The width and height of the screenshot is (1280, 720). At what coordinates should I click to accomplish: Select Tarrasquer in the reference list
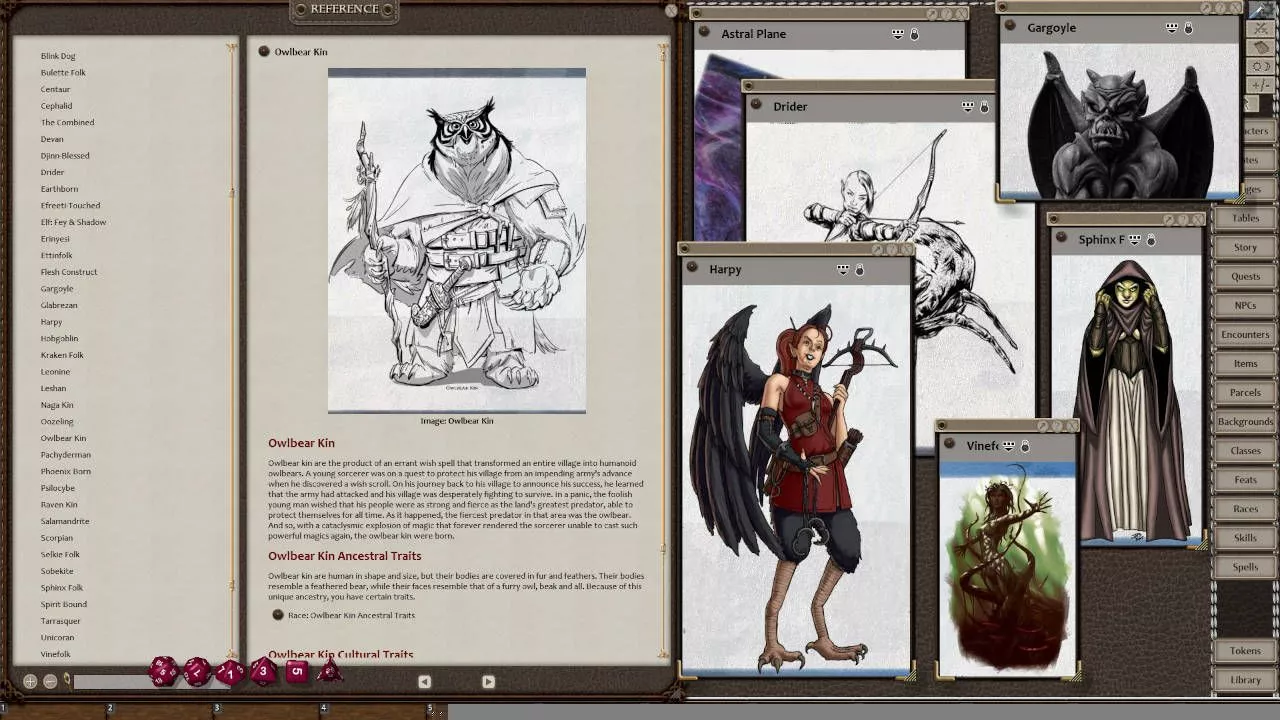point(60,621)
